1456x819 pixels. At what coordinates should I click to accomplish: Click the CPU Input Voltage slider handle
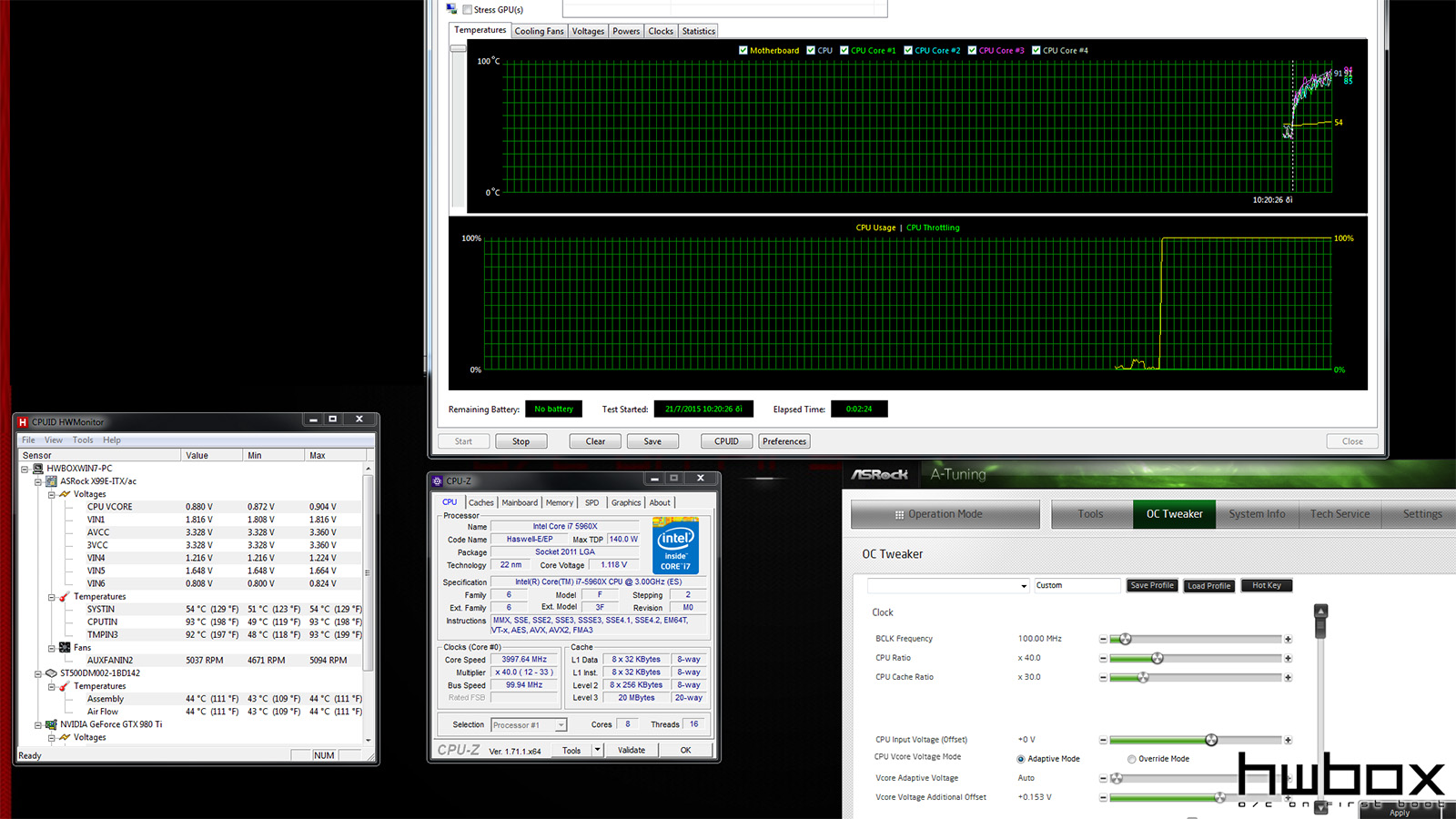(x=1211, y=740)
